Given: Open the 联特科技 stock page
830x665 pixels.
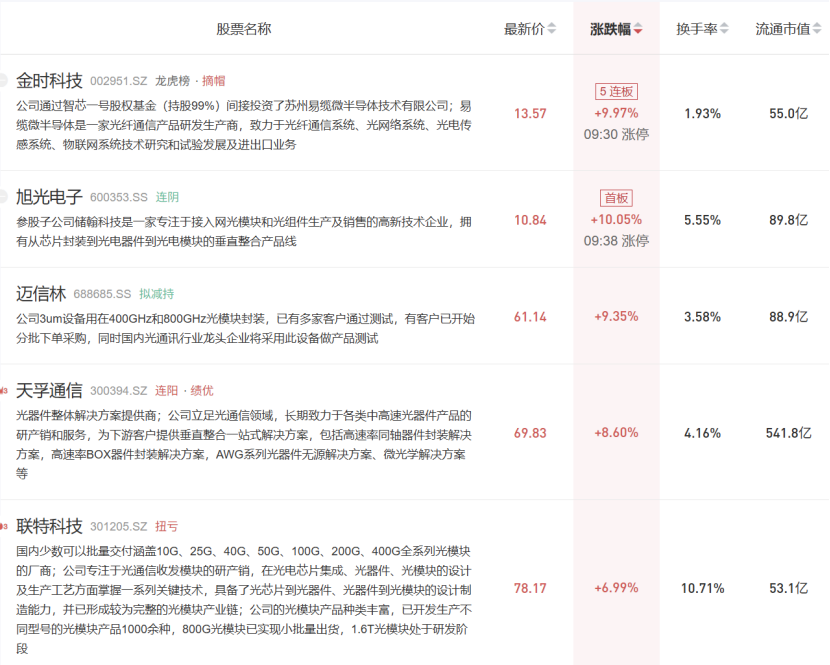Looking at the screenshot, I should (49, 526).
